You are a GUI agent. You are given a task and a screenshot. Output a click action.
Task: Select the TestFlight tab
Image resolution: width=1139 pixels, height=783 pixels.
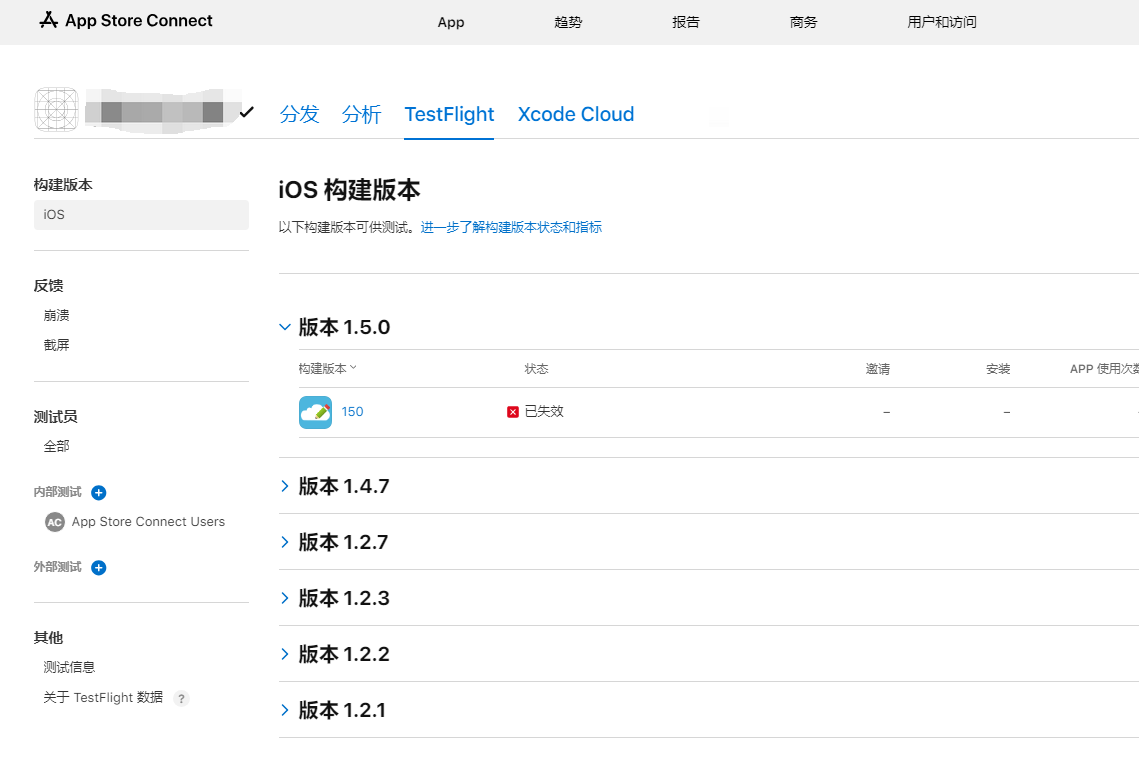pyautogui.click(x=449, y=114)
